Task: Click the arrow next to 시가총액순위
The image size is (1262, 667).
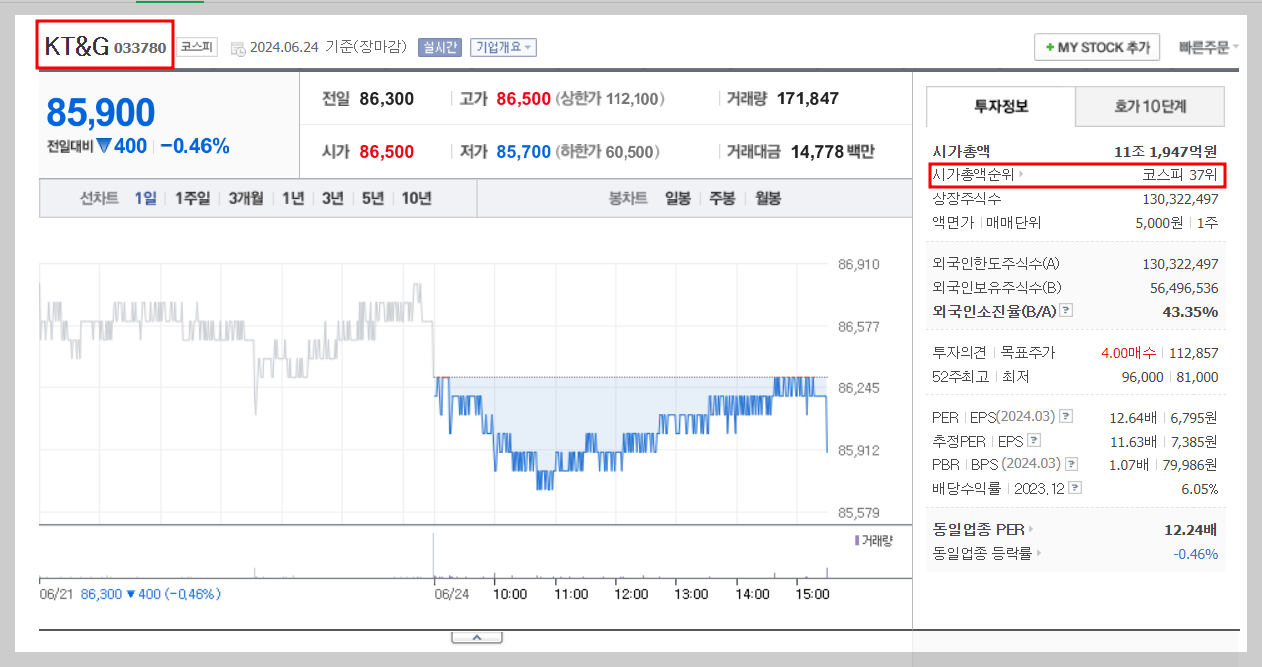Action: tap(1021, 175)
